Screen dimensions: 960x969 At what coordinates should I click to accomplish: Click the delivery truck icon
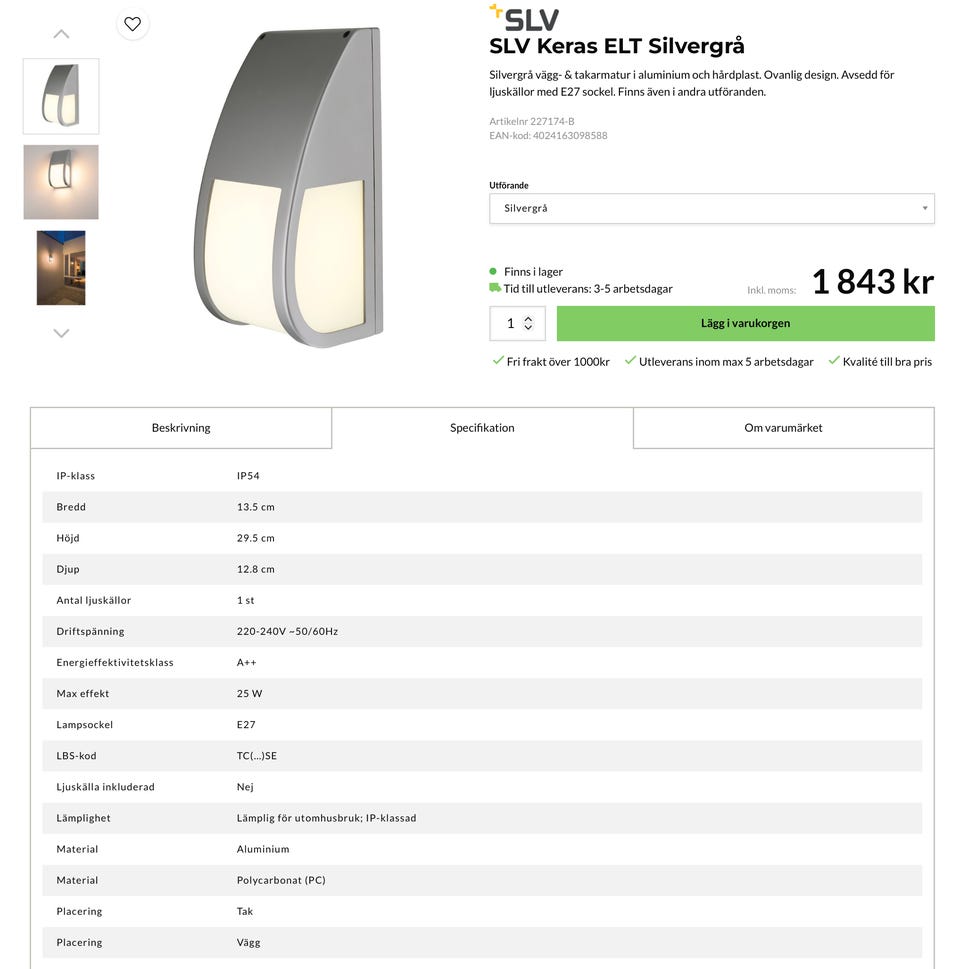click(x=495, y=288)
